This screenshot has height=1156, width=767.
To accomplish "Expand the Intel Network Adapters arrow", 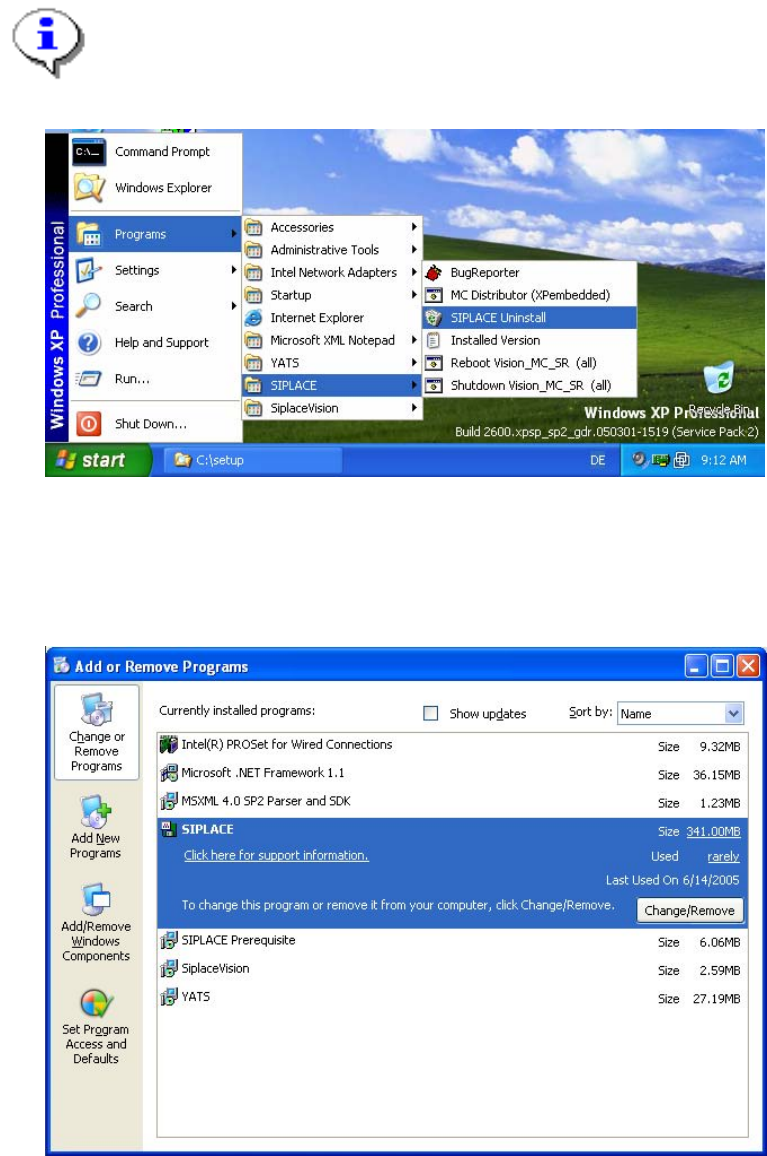I will tap(414, 273).
